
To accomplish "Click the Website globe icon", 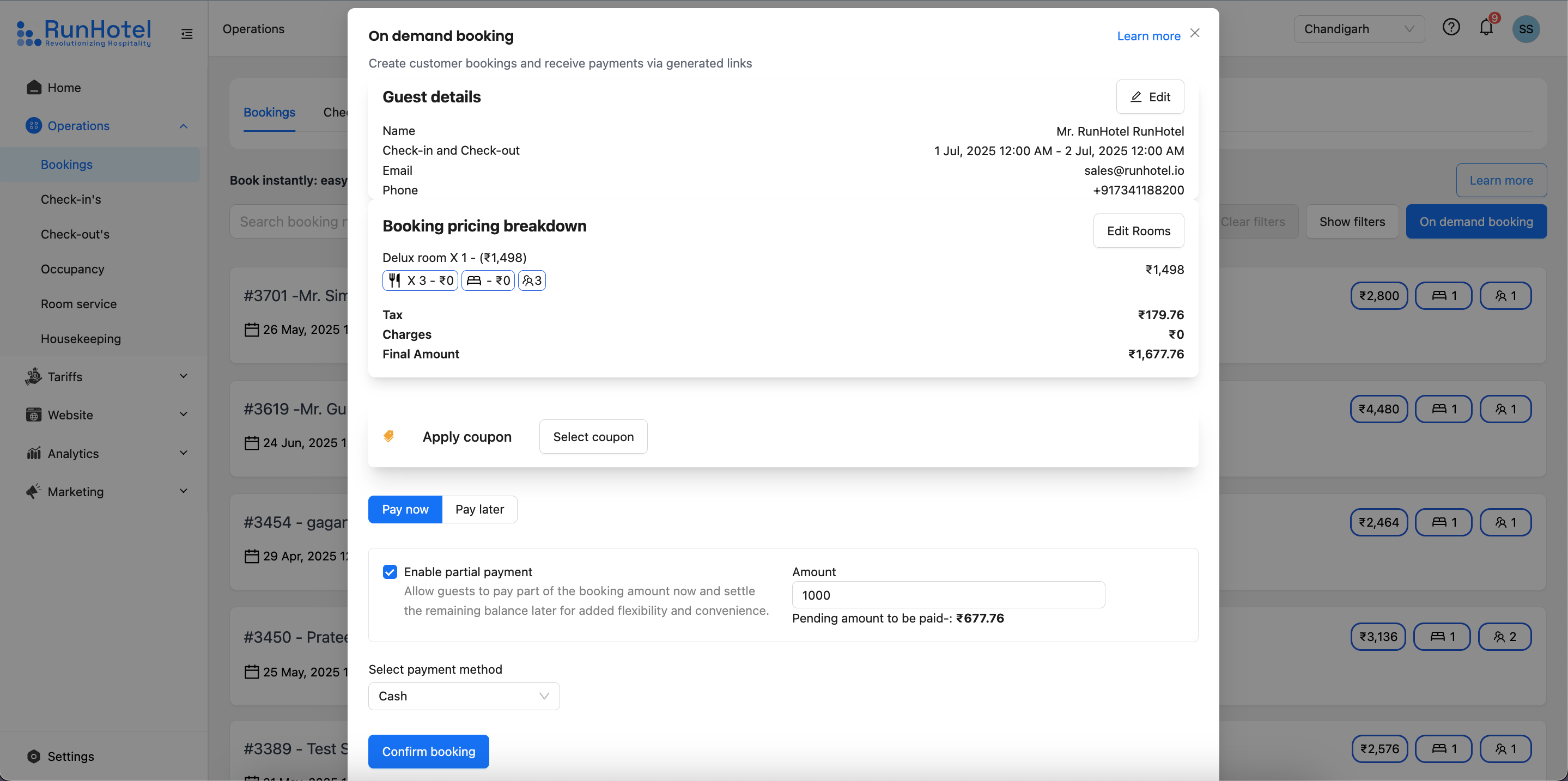I will point(34,415).
